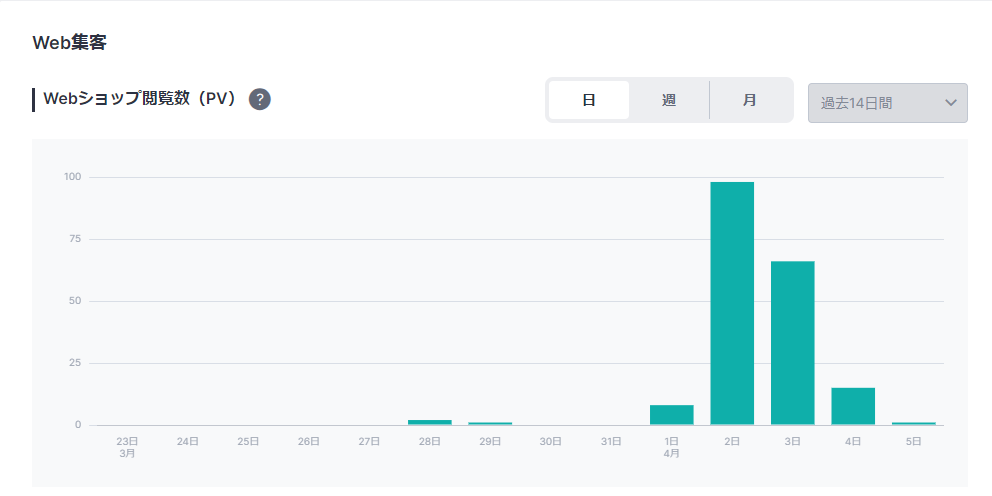
Task: Click the 26日 axis label
Action: [x=309, y=442]
